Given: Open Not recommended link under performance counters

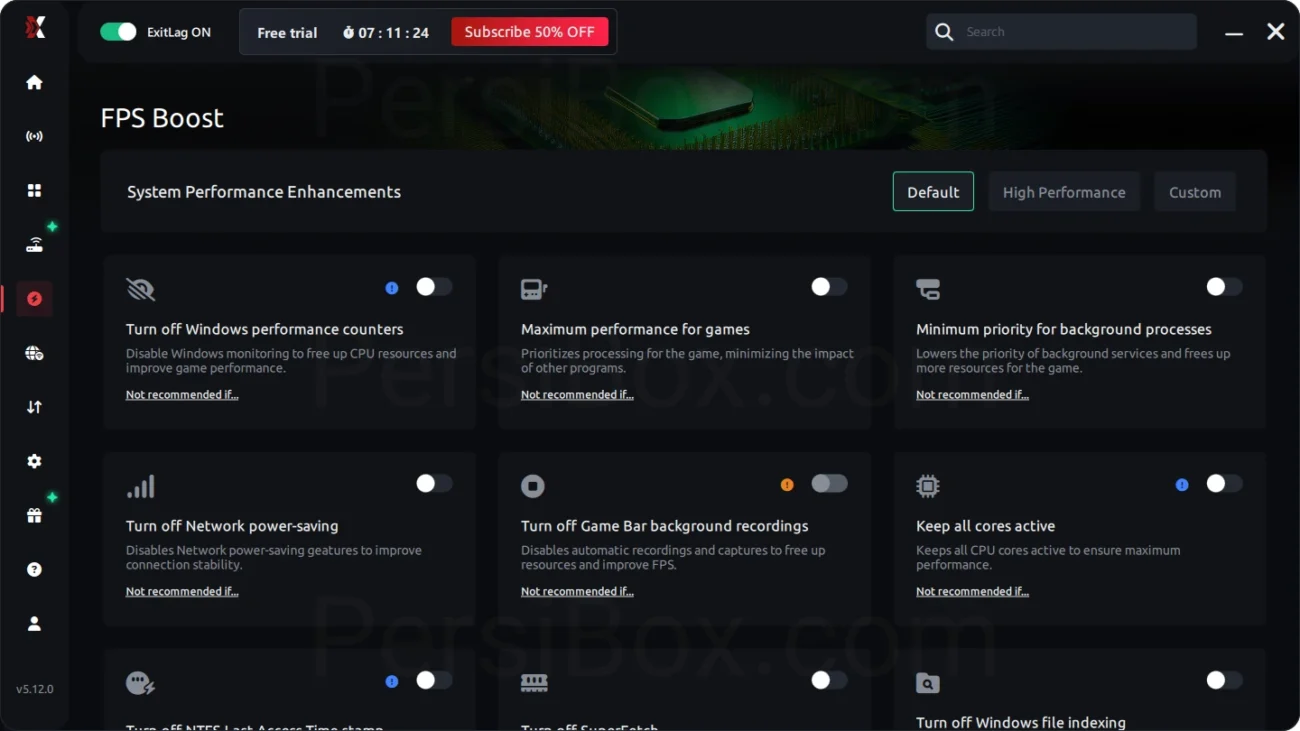Looking at the screenshot, I should 182,395.
